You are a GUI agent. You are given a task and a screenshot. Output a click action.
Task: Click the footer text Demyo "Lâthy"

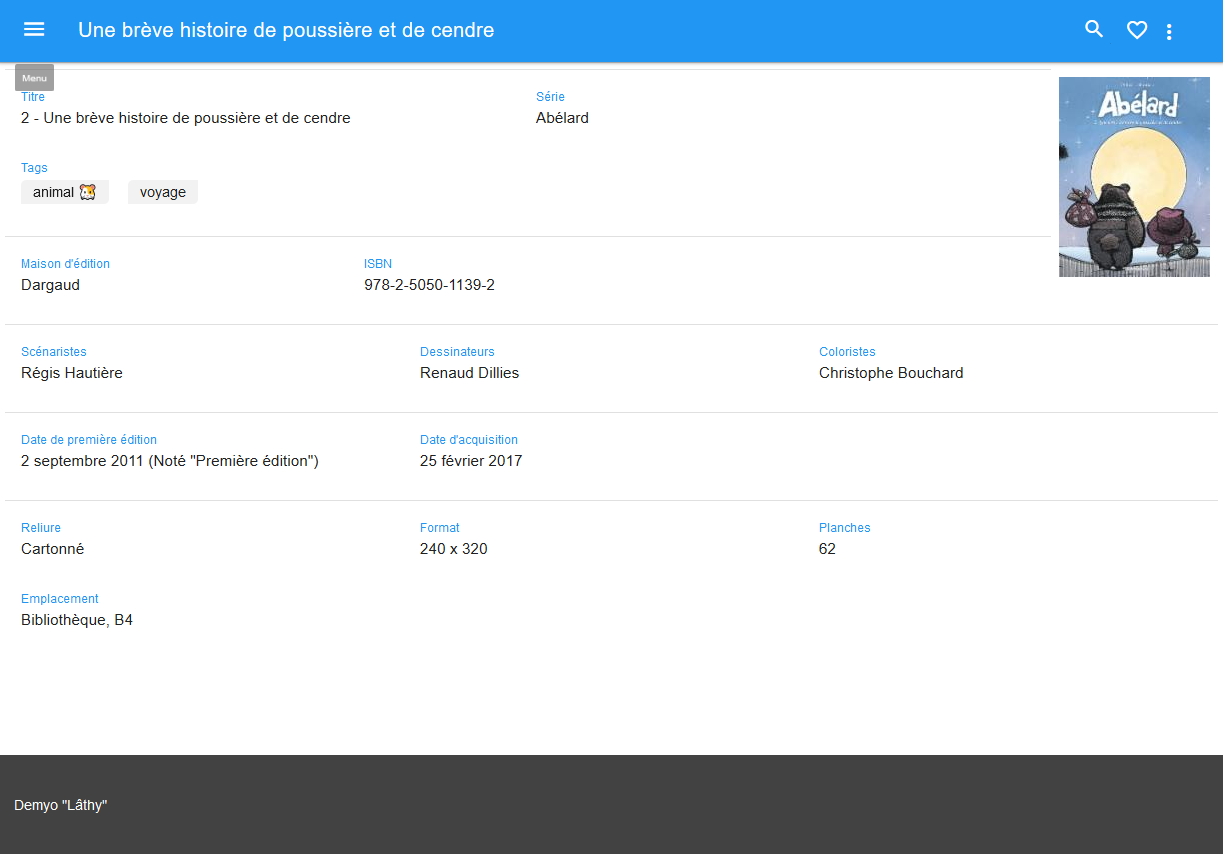coord(61,805)
